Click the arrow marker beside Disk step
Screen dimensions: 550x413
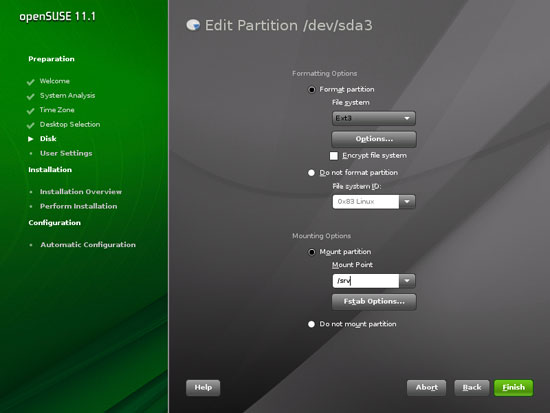coord(31,139)
